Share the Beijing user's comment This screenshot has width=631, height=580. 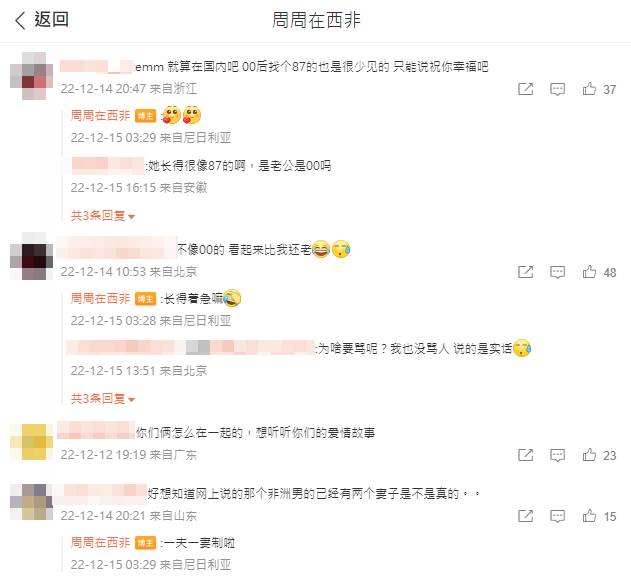coord(526,272)
